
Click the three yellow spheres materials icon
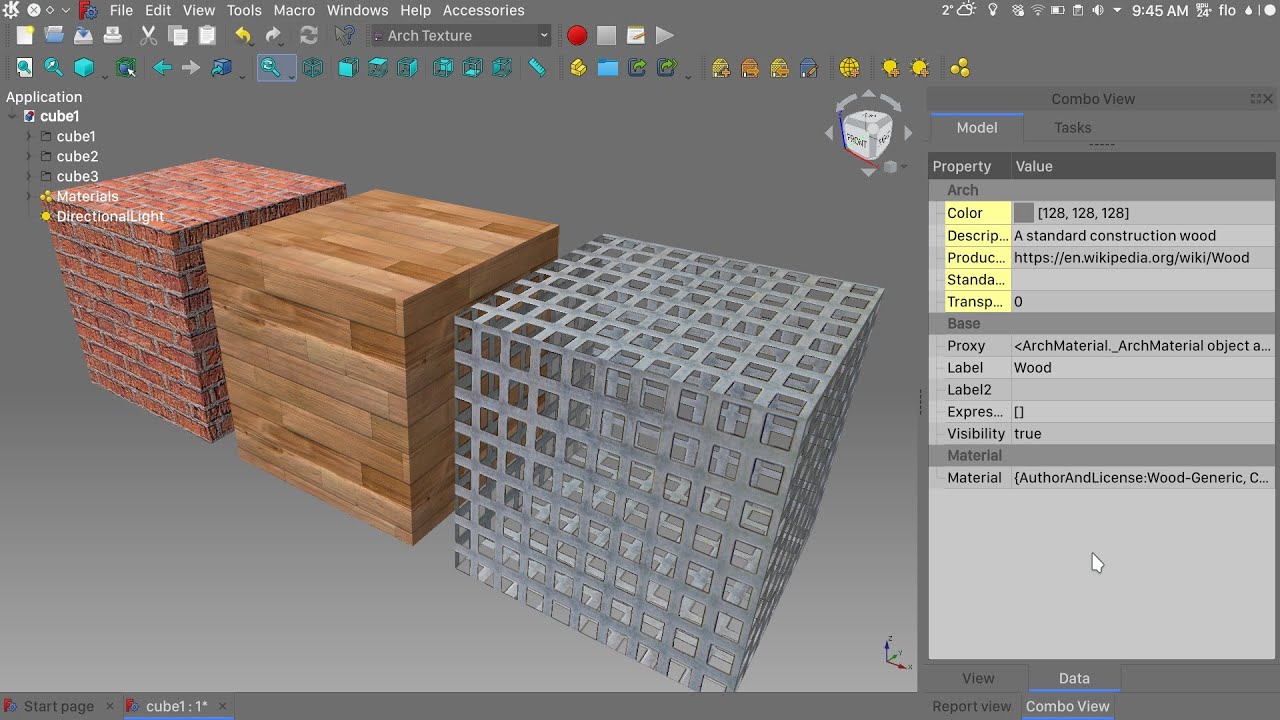[x=960, y=68]
